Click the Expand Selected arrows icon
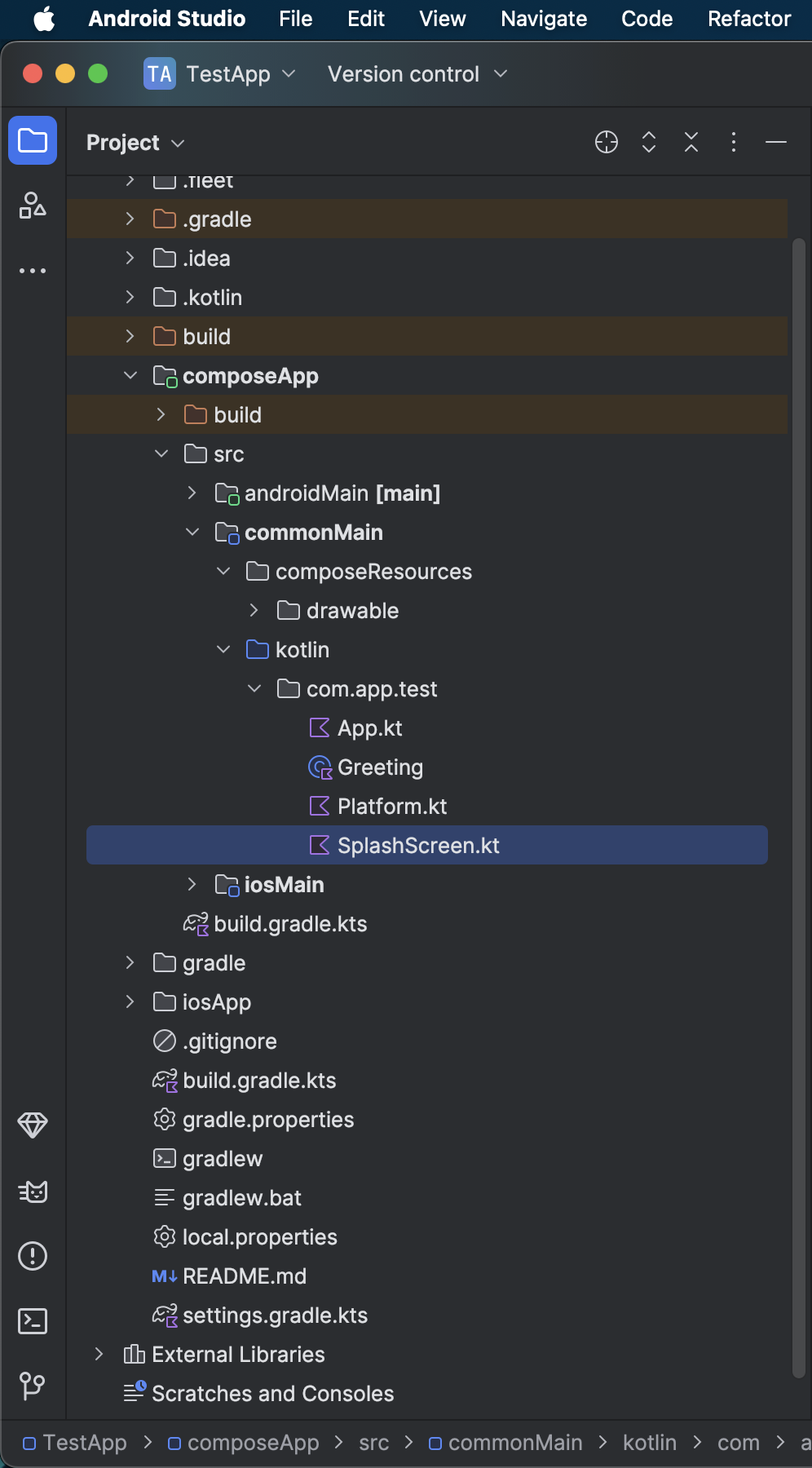812x1468 pixels. [x=649, y=142]
